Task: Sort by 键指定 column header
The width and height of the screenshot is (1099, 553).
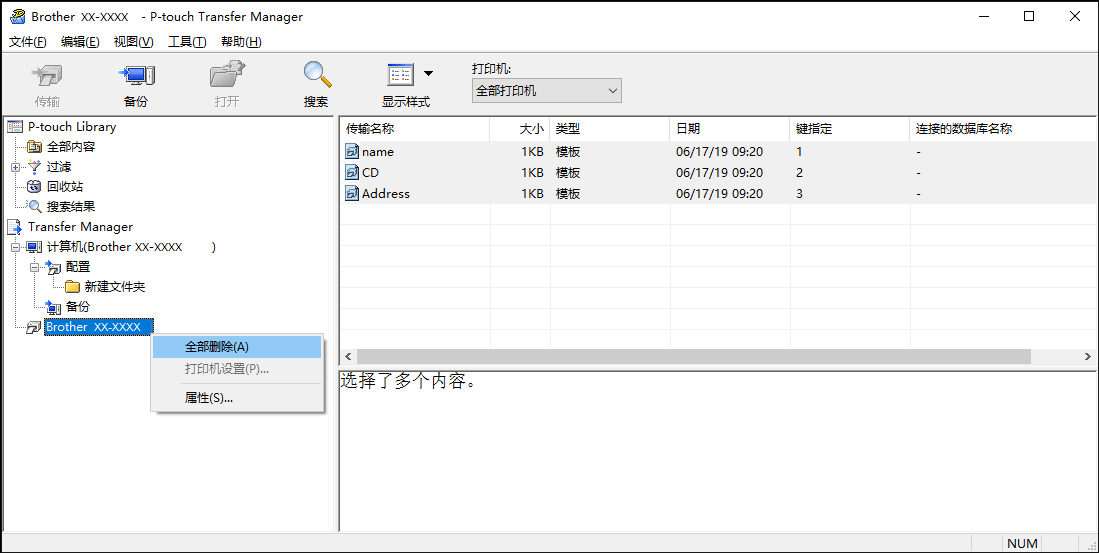Action: coord(849,129)
